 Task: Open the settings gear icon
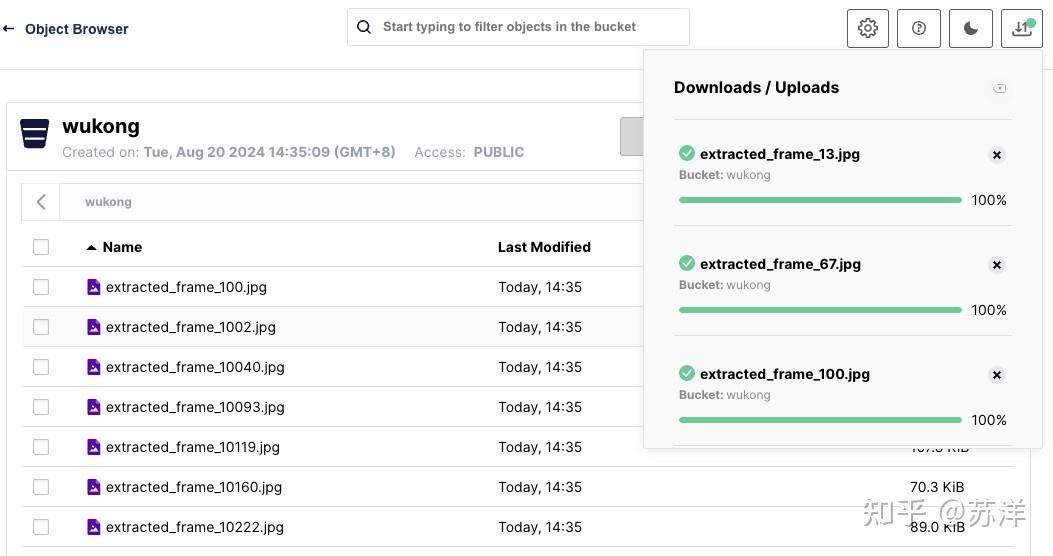click(x=867, y=28)
